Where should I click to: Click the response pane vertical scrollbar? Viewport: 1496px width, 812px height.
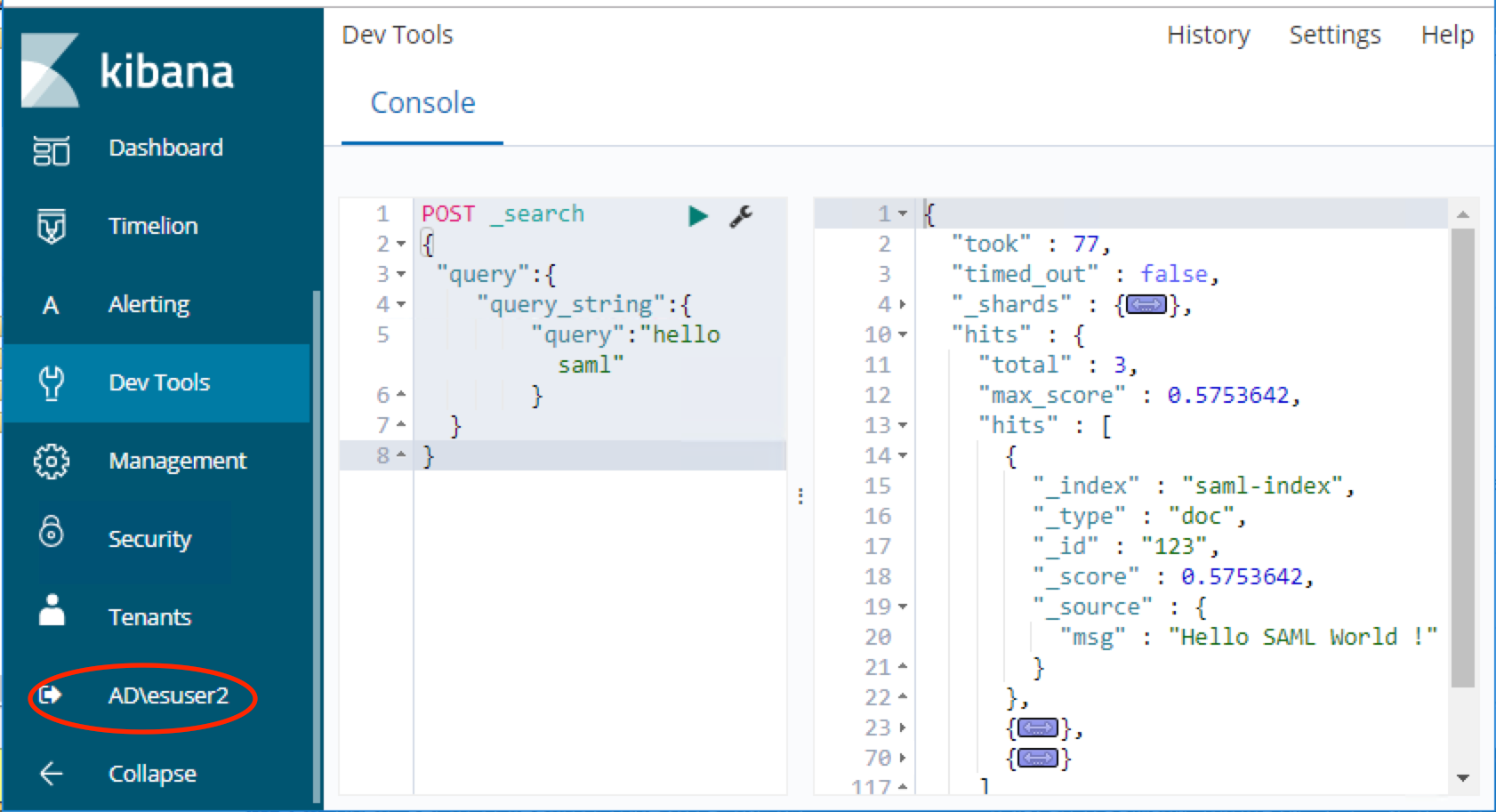tap(1462, 457)
